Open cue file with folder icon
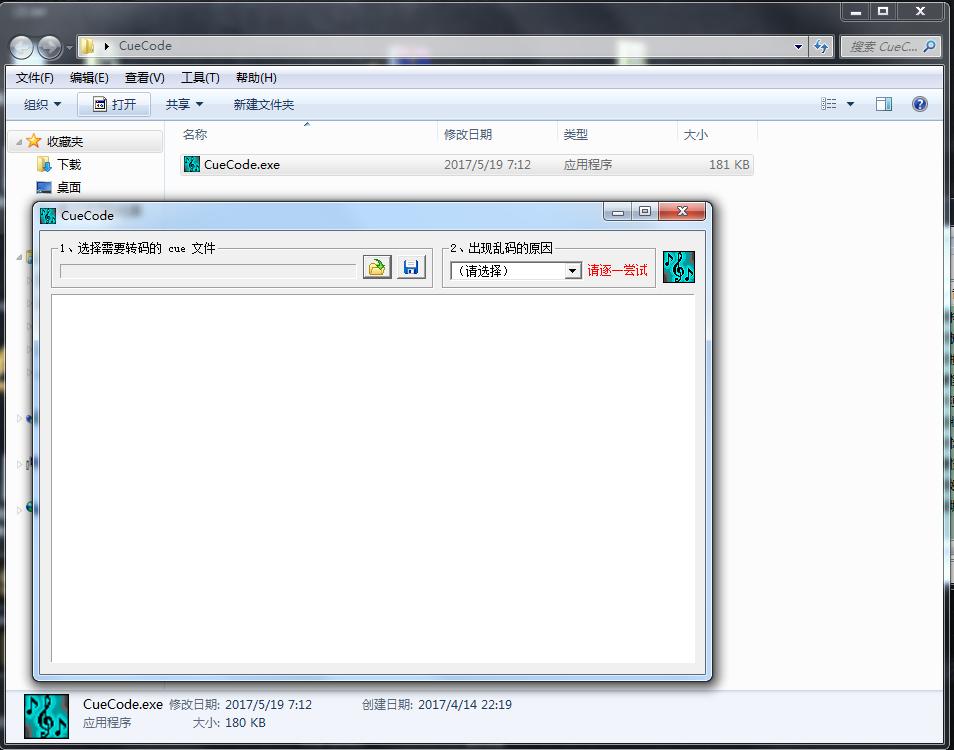The width and height of the screenshot is (954, 750). click(x=377, y=267)
